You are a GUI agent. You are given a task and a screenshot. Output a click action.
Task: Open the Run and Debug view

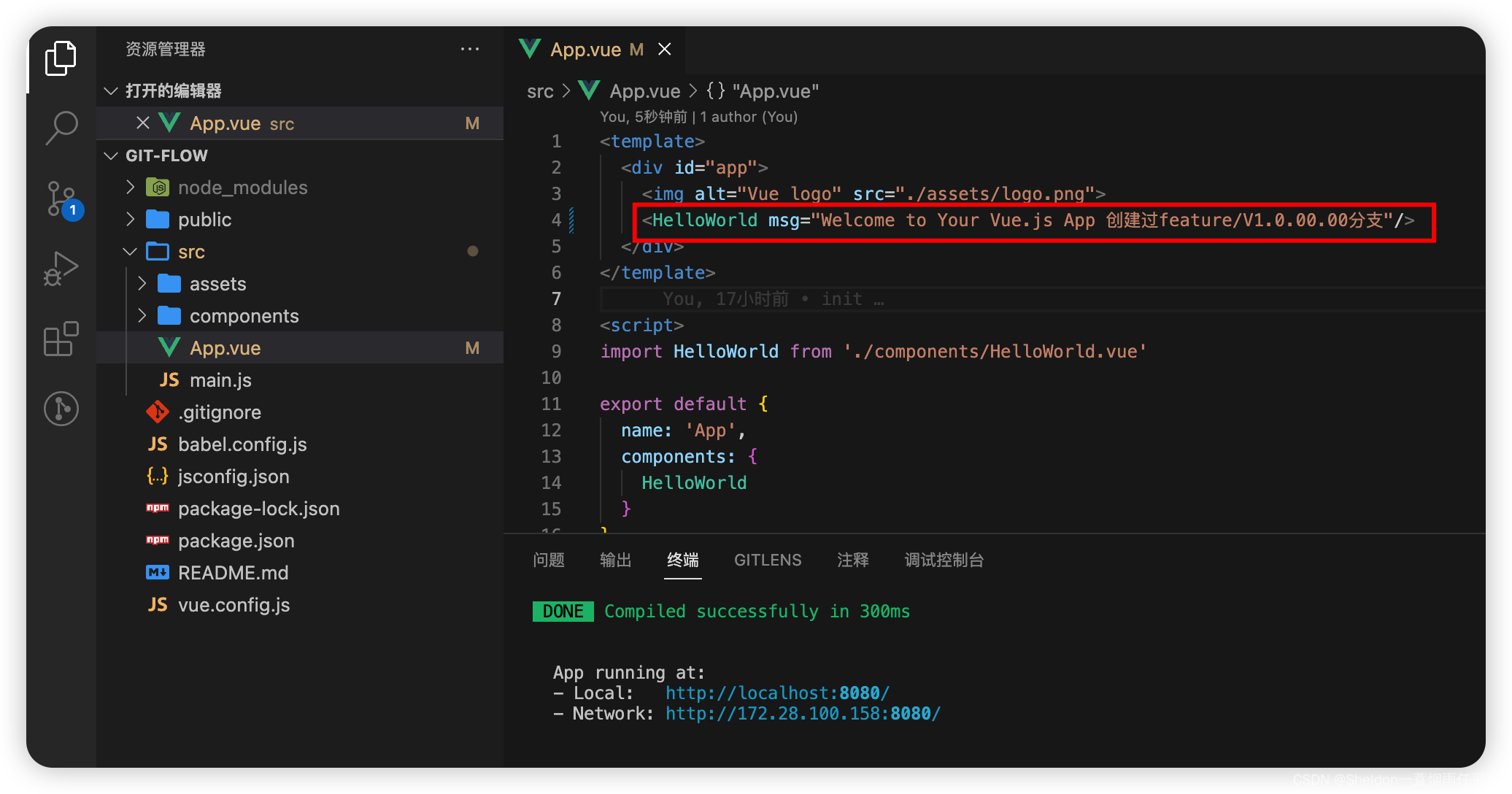(61, 269)
